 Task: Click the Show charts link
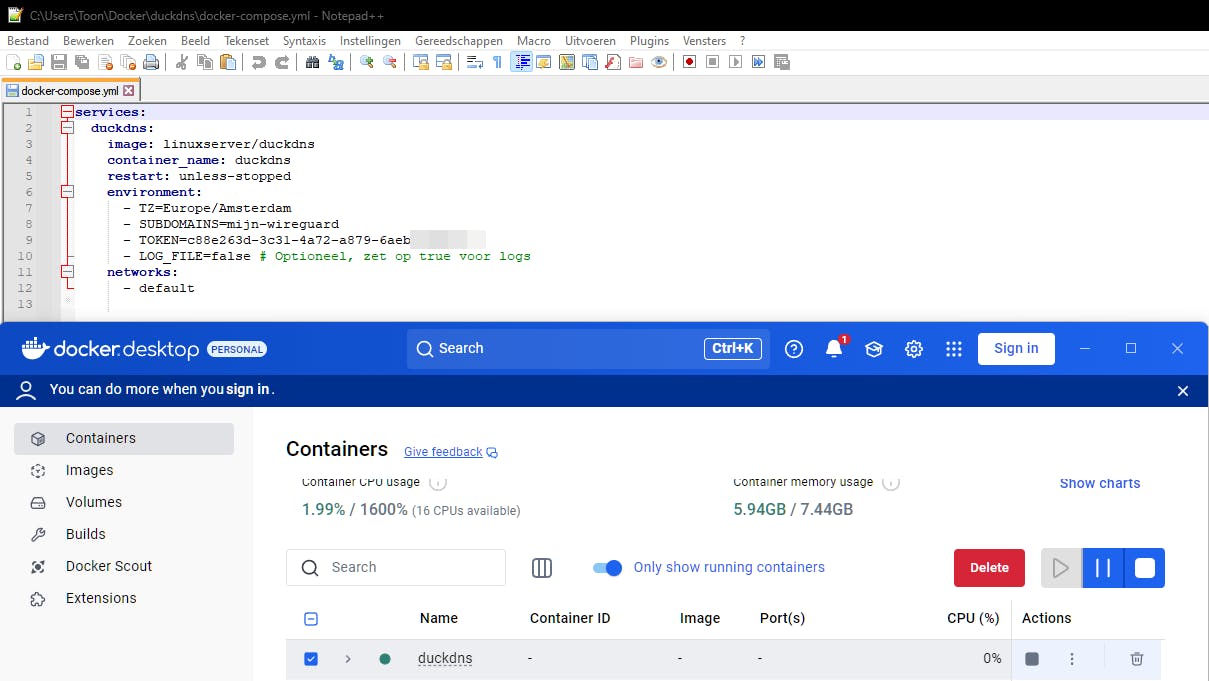point(1100,483)
